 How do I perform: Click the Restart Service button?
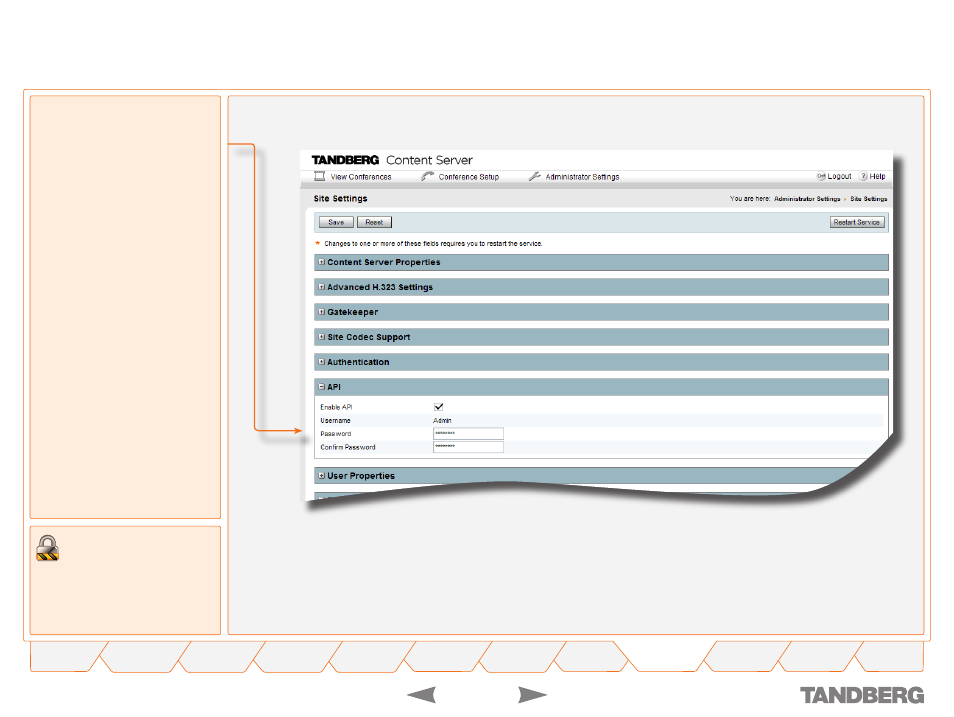coord(857,222)
